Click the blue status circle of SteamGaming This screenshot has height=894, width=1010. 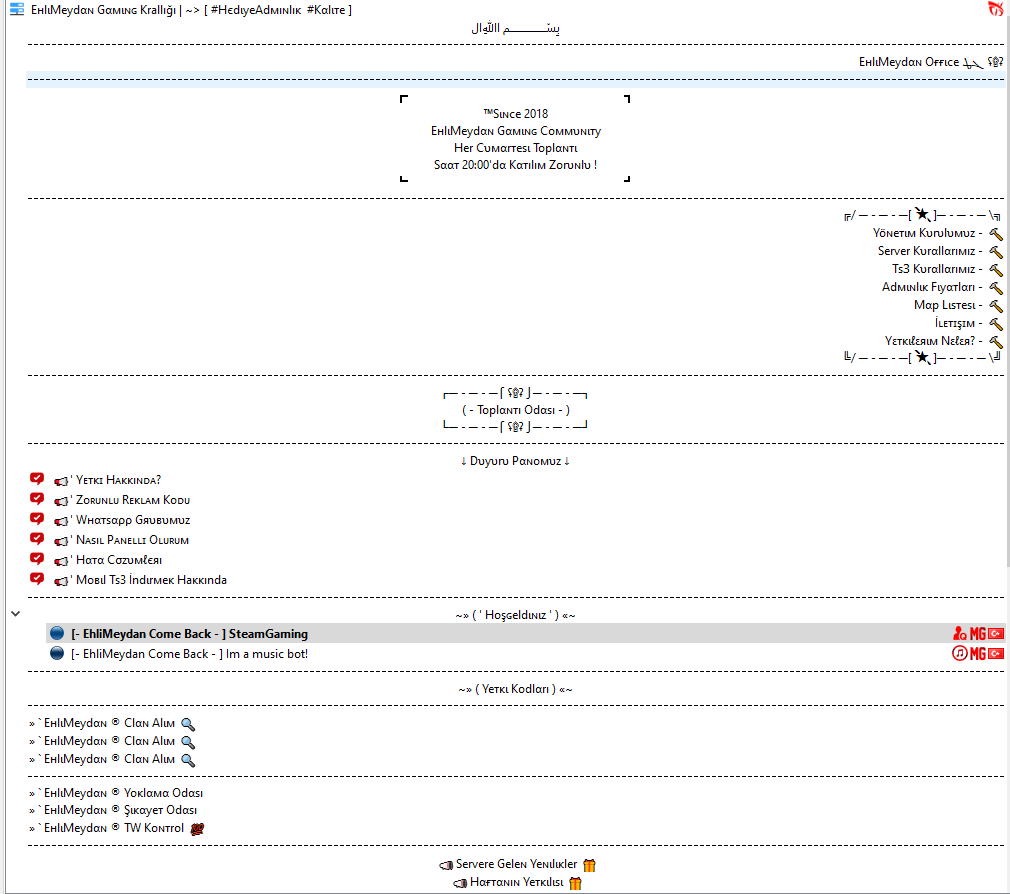click(x=57, y=633)
